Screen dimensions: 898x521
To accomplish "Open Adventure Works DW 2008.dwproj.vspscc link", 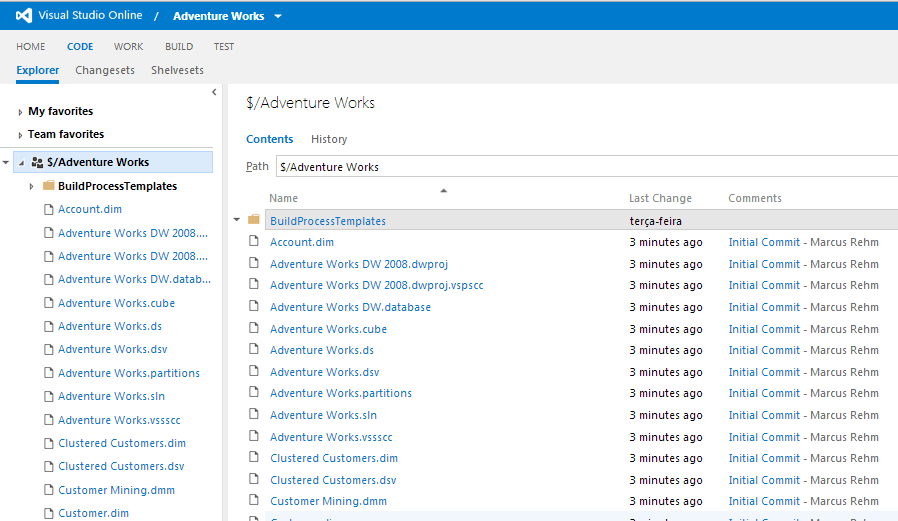I will coord(376,285).
